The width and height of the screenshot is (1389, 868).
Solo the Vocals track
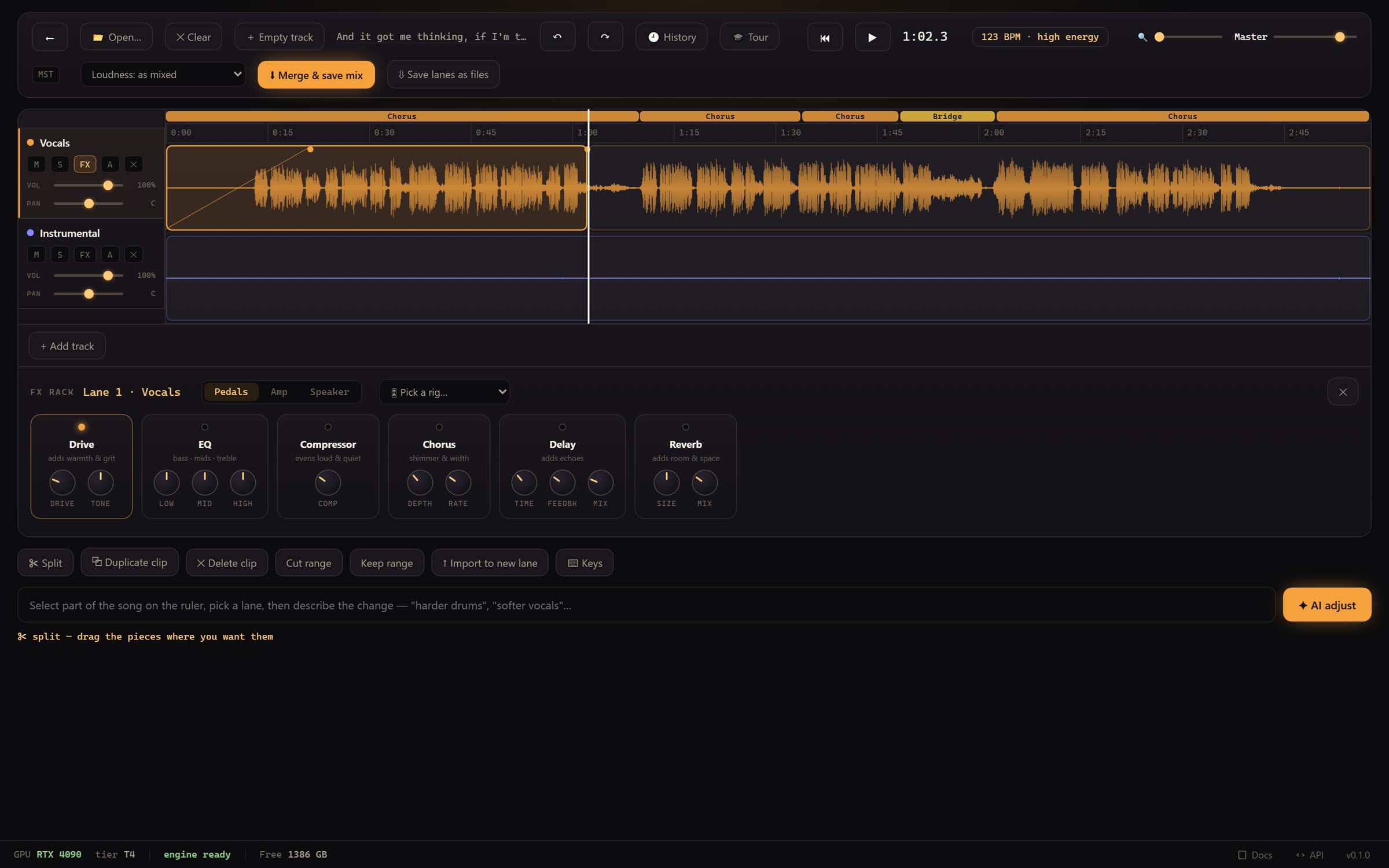click(x=60, y=164)
